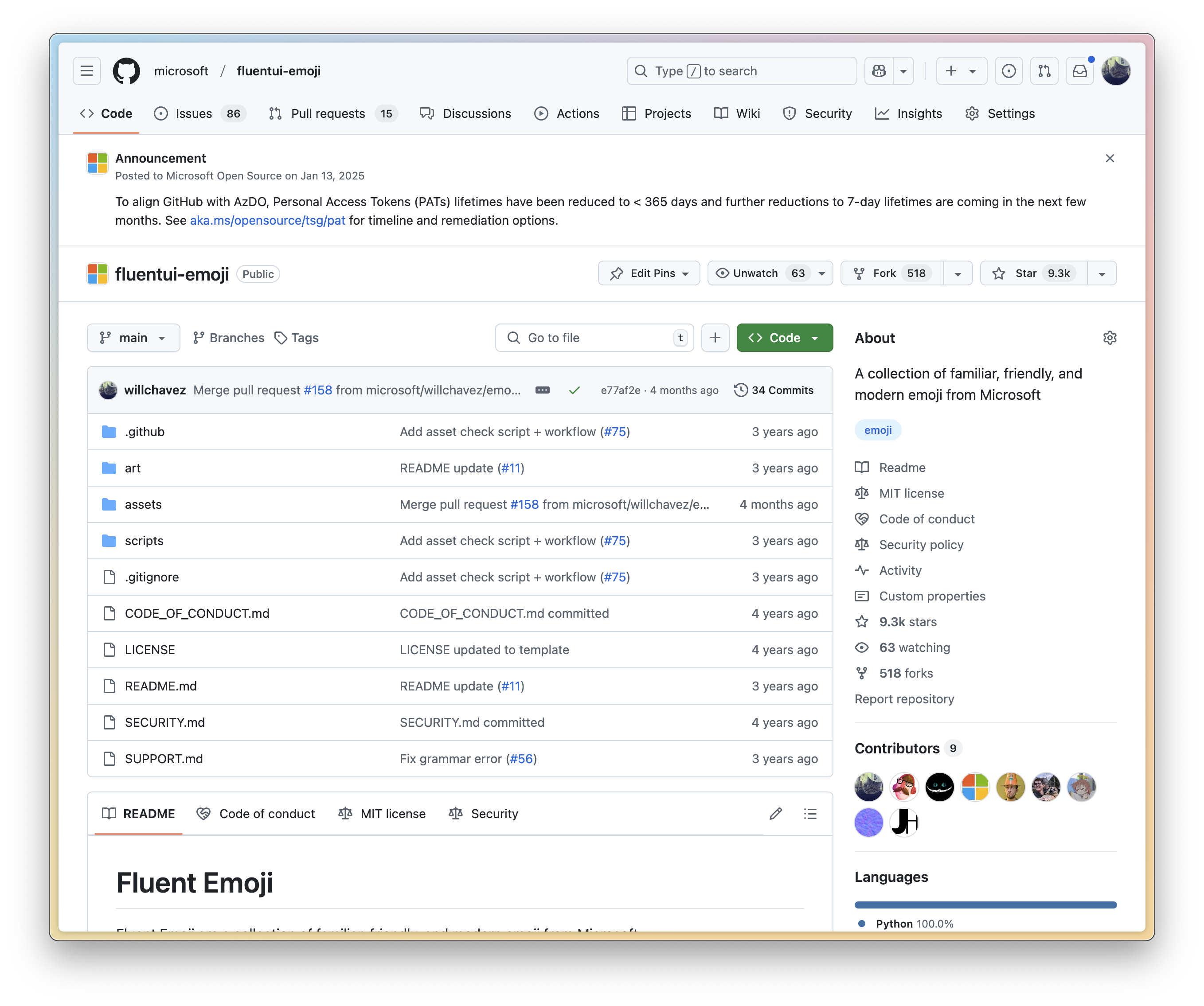Click the Tags link
1204x1006 pixels.
(x=297, y=338)
